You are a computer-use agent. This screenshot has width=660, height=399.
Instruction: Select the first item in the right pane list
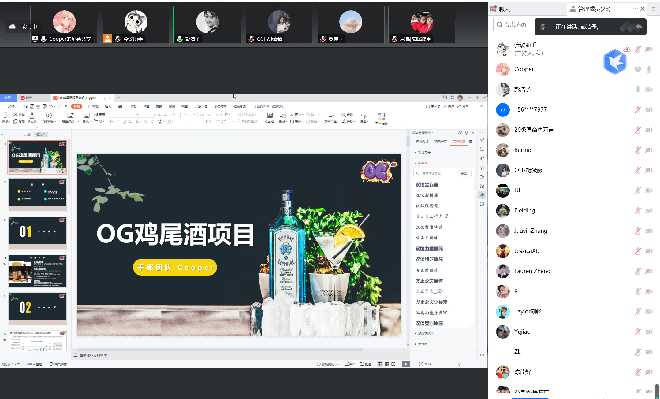click(x=427, y=185)
